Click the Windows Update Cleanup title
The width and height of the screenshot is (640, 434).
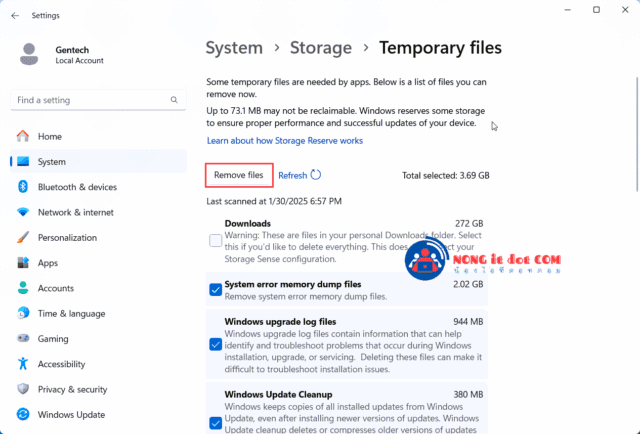tap(278, 395)
